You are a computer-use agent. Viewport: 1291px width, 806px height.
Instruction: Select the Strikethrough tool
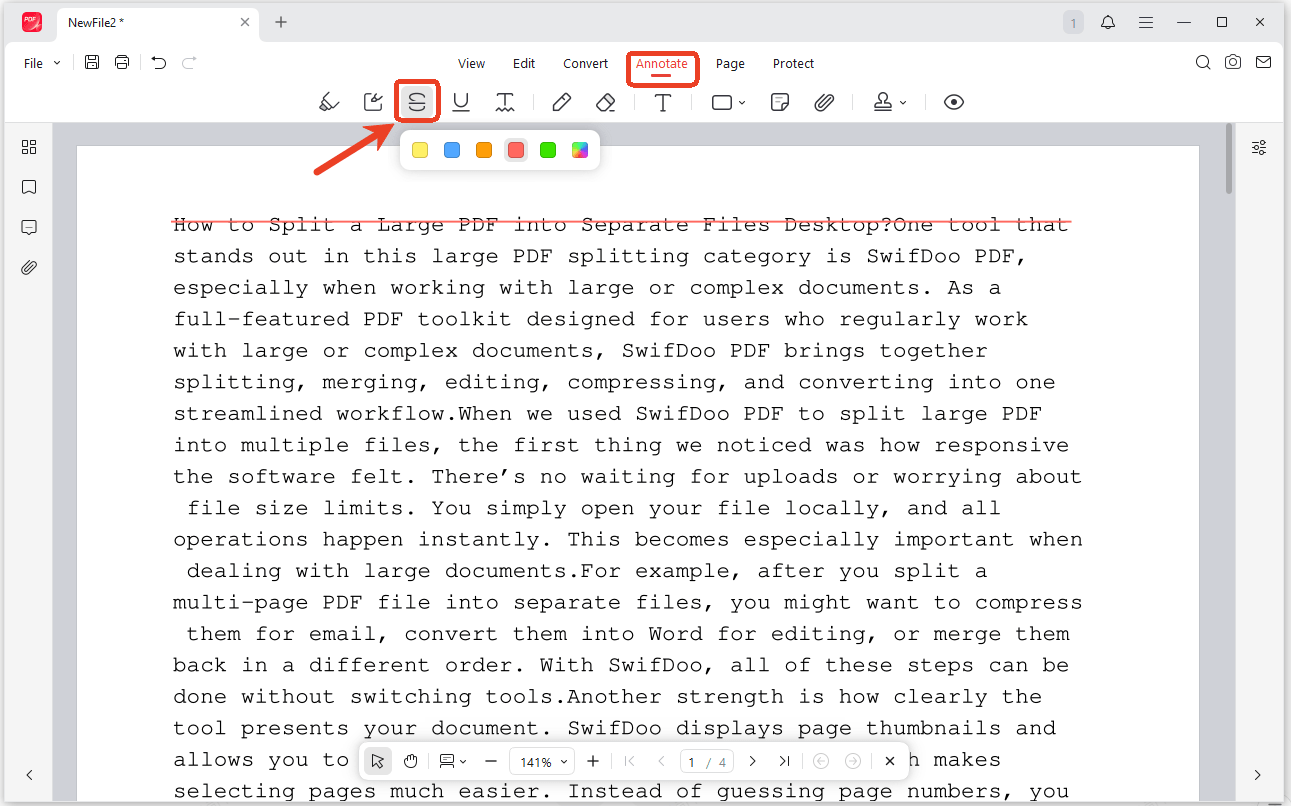417,102
